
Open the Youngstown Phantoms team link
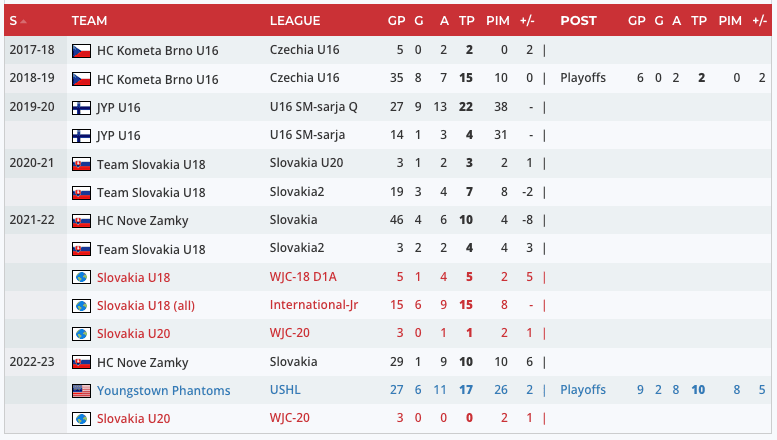(163, 391)
